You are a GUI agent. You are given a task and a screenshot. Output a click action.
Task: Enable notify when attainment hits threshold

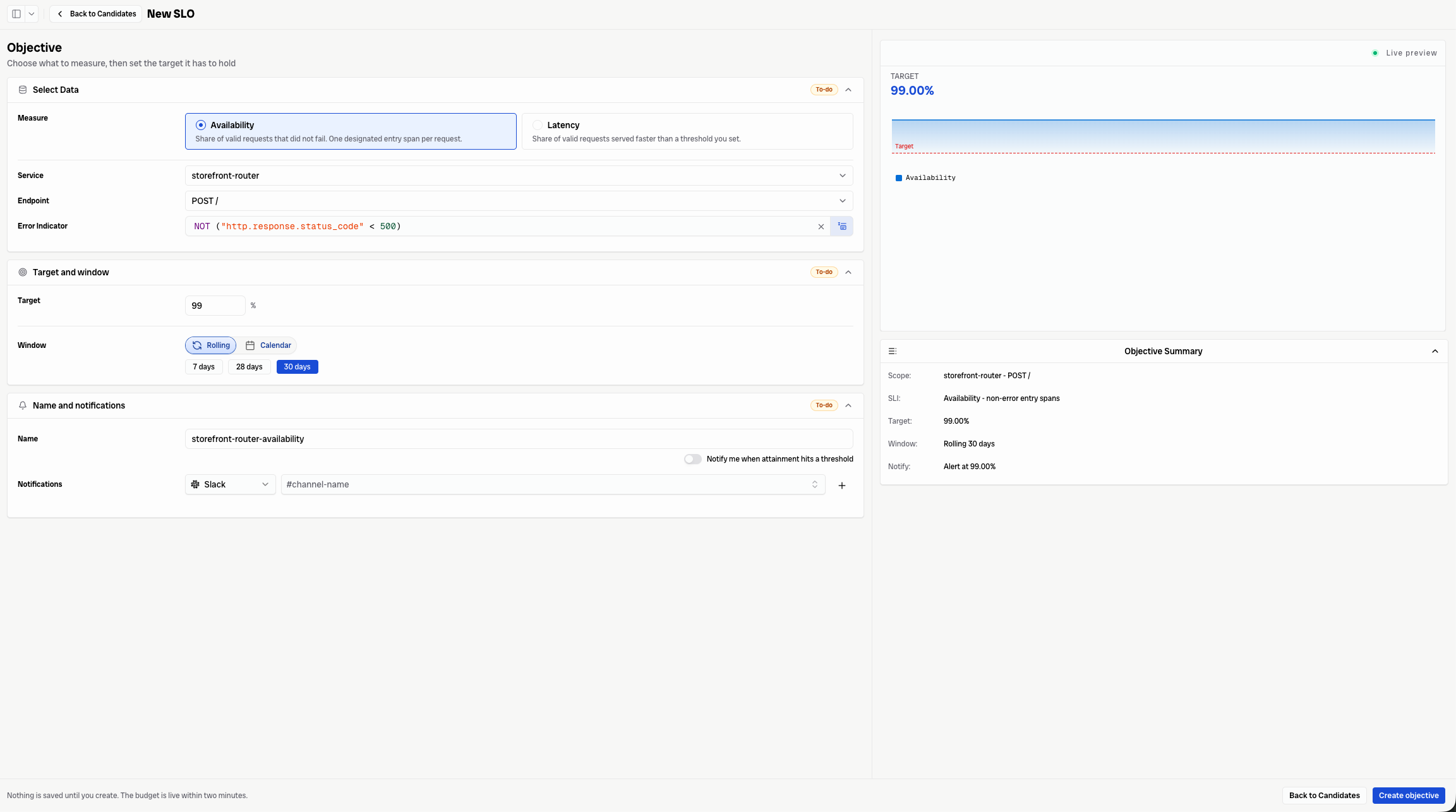coord(692,459)
